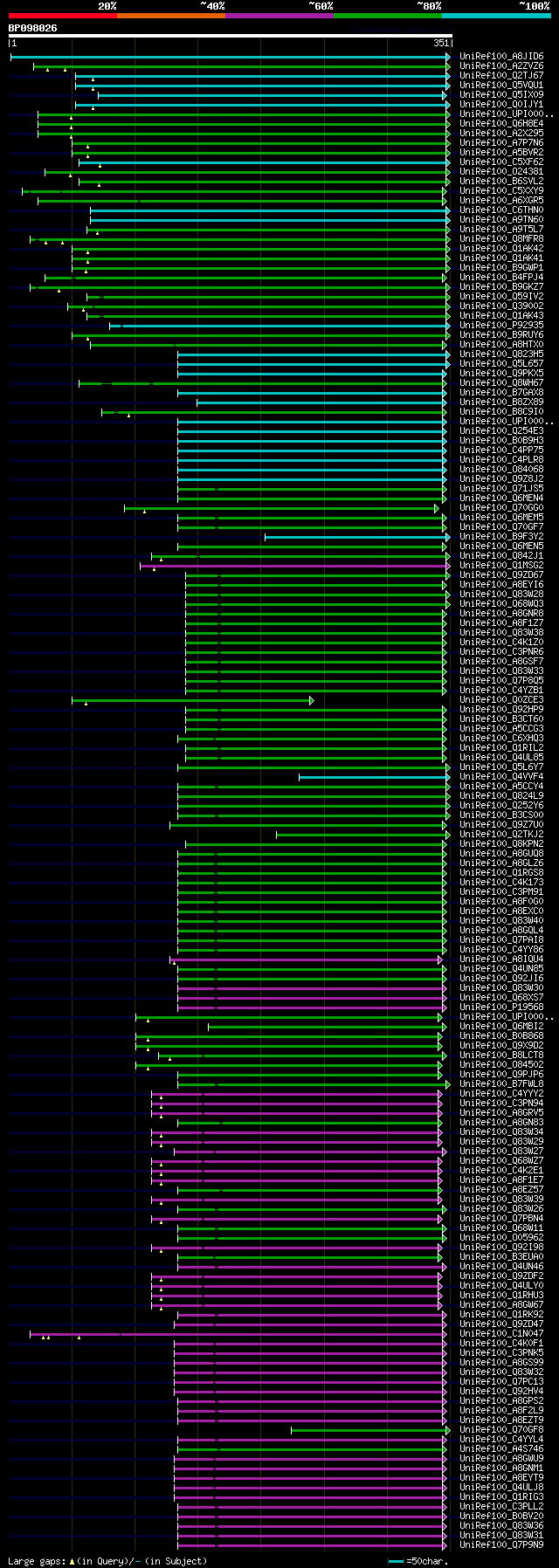This screenshot has height=1568, width=559.
Task: Select label UniRef100_B6SVL2
Action: (x=501, y=182)
